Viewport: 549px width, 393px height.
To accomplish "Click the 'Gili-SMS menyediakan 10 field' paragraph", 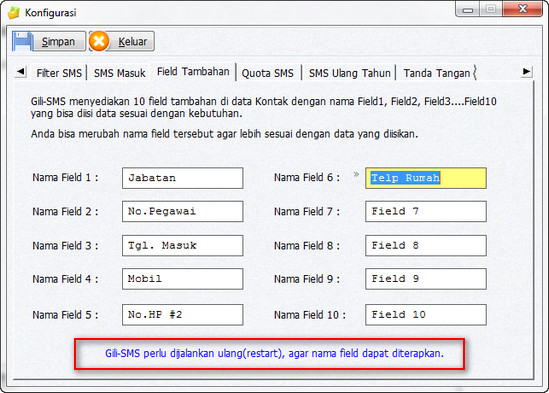I will (x=263, y=107).
